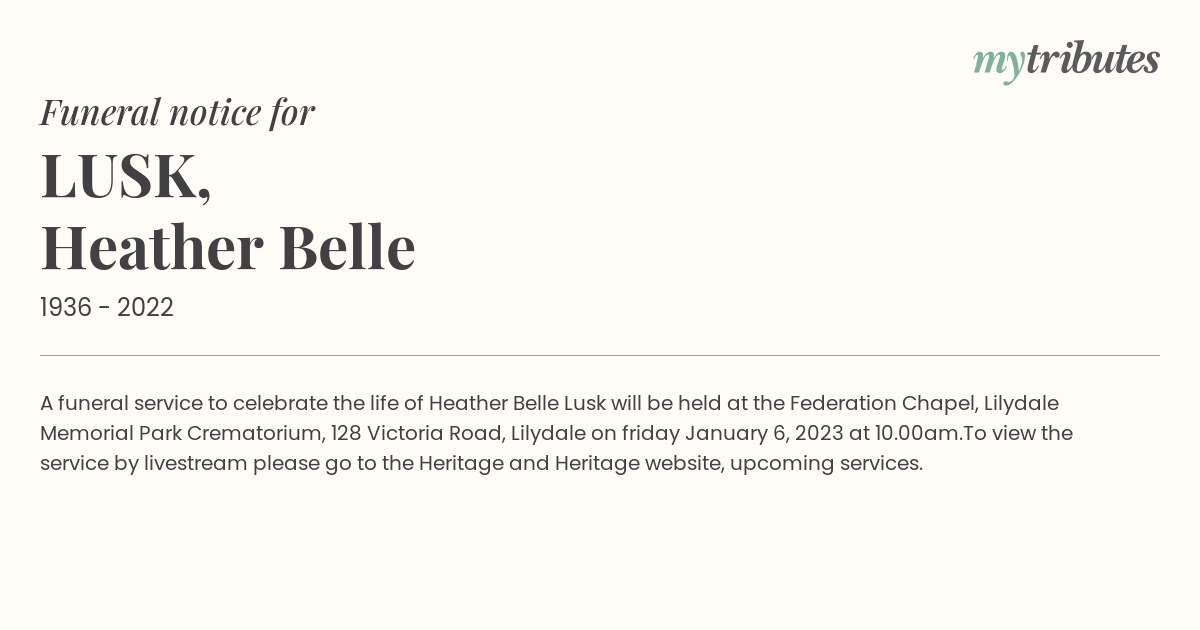
Task: Select the surname "LUSK," in the title
Action: click(x=126, y=176)
